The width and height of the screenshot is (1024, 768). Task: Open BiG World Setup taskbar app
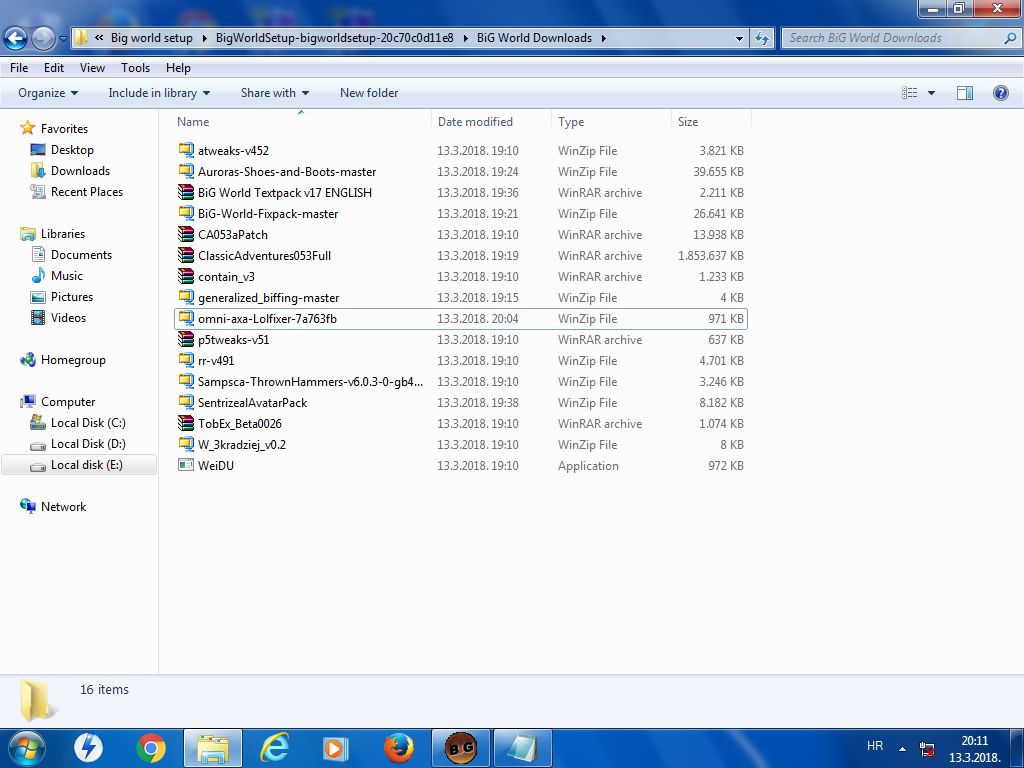460,748
